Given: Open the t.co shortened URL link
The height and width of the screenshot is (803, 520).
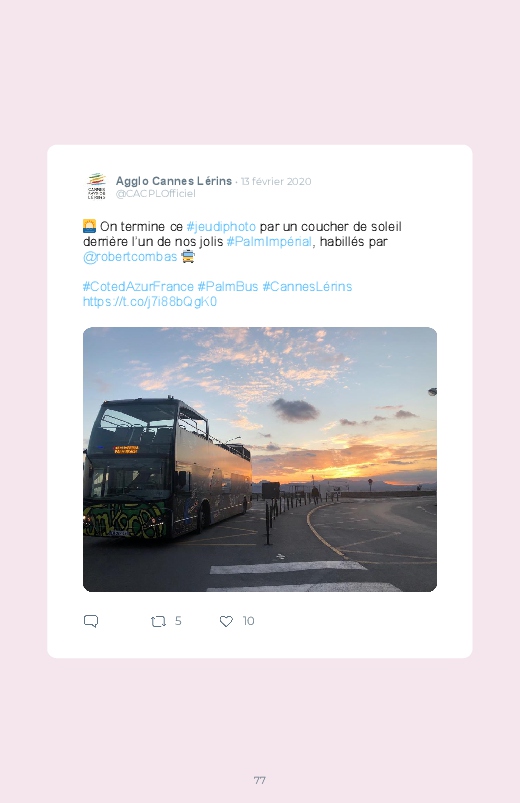Looking at the screenshot, I should pos(150,302).
